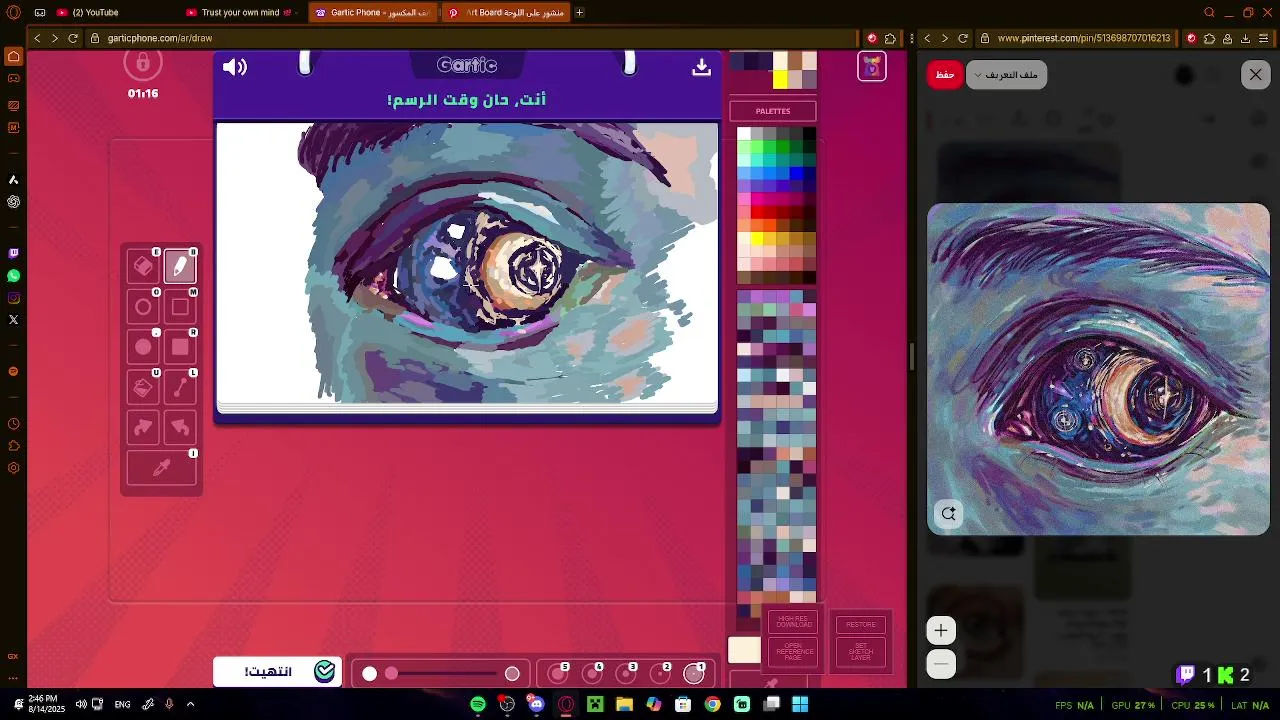Viewport: 1280px width, 720px height.
Task: Select the Line tool
Action: [180, 387]
